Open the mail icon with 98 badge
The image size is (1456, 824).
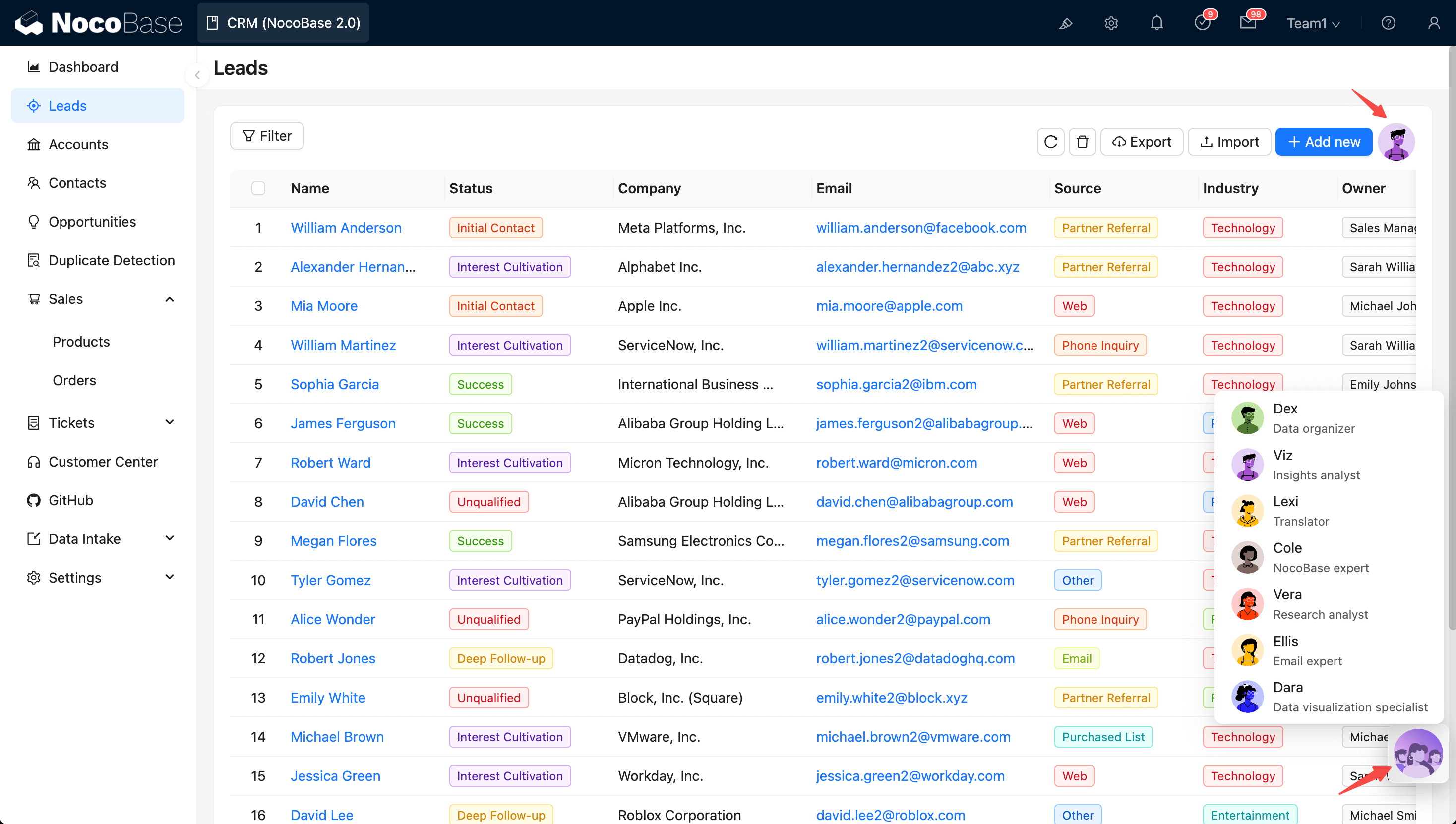(1248, 23)
